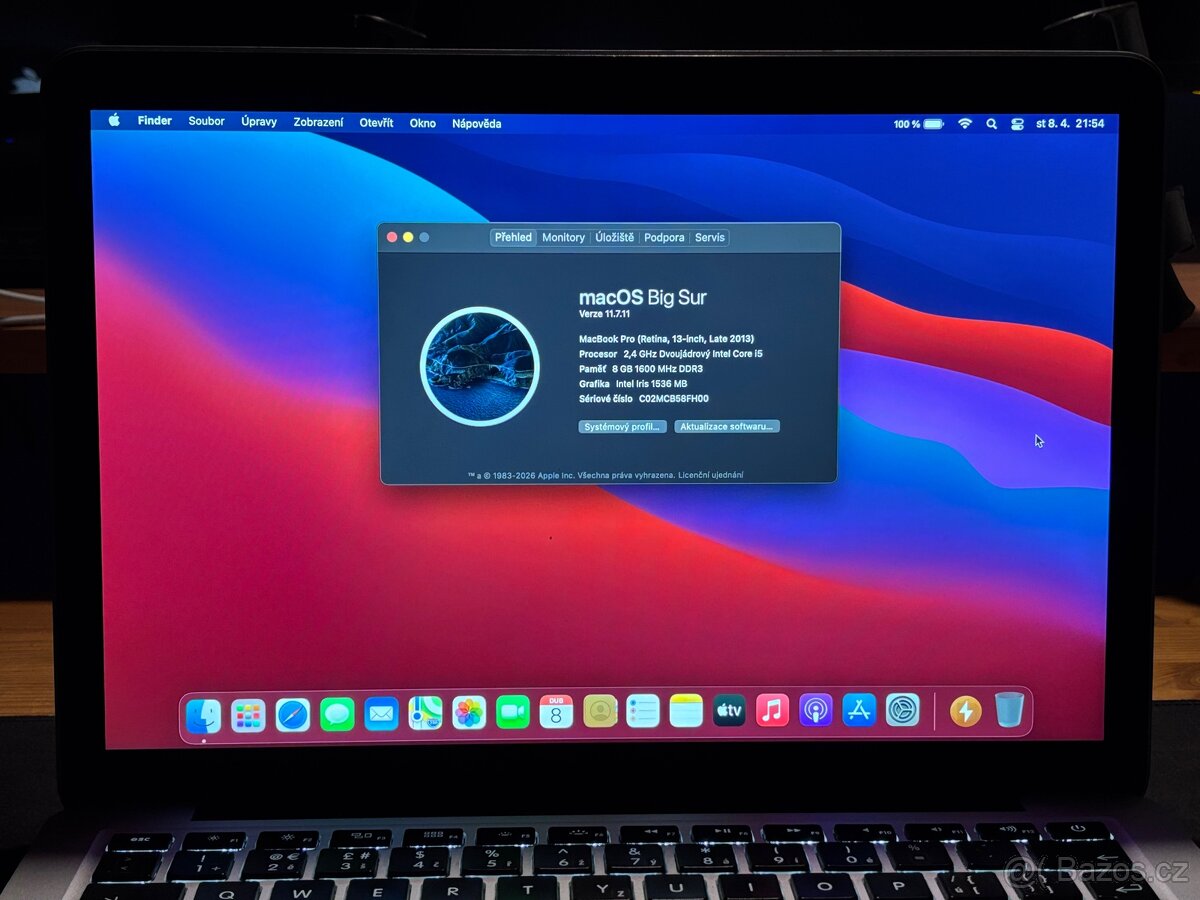Open the Reminders app
Viewport: 1200px width, 900px height.
[643, 714]
